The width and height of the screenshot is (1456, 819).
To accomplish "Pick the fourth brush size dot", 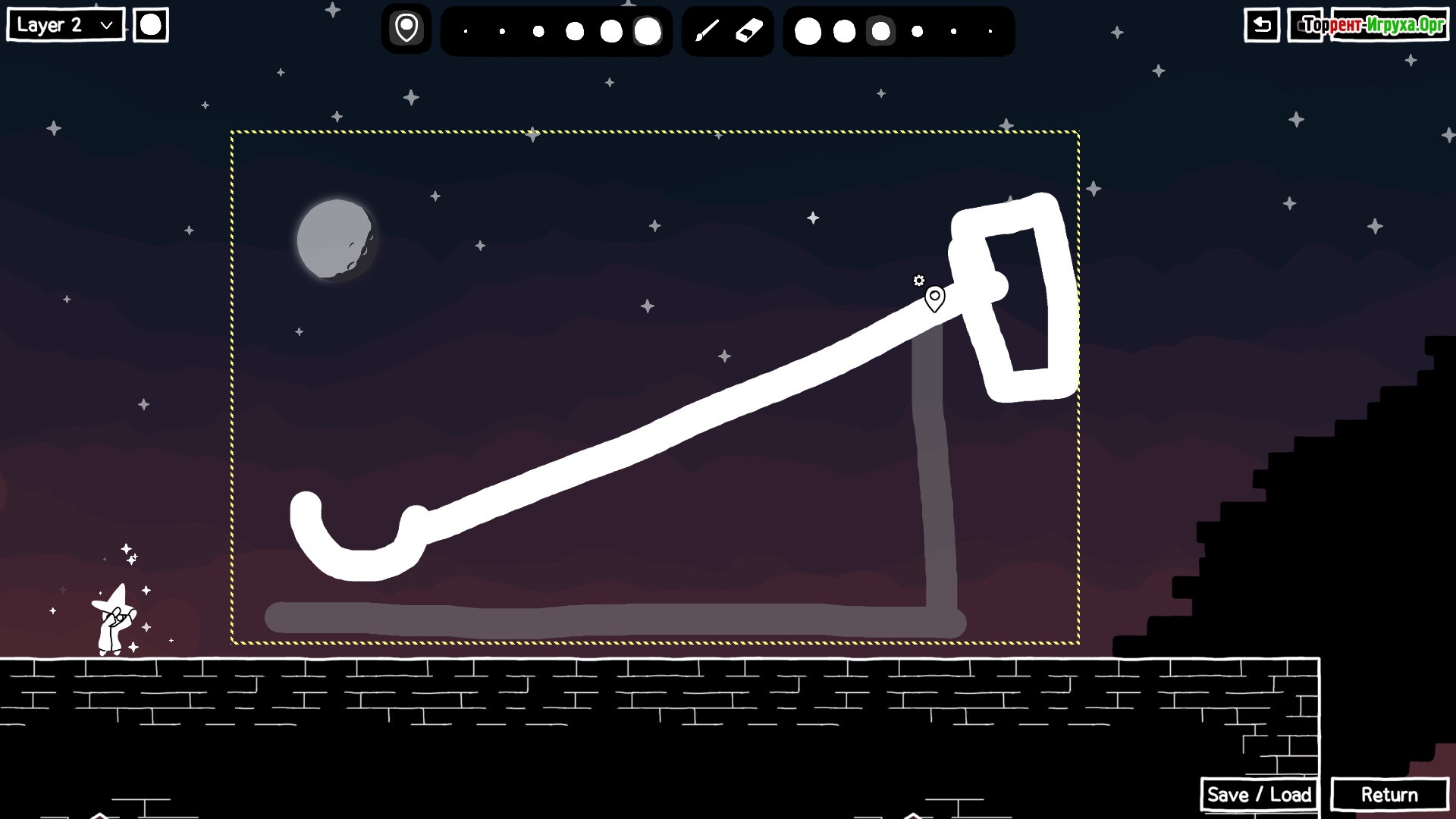I will point(575,32).
